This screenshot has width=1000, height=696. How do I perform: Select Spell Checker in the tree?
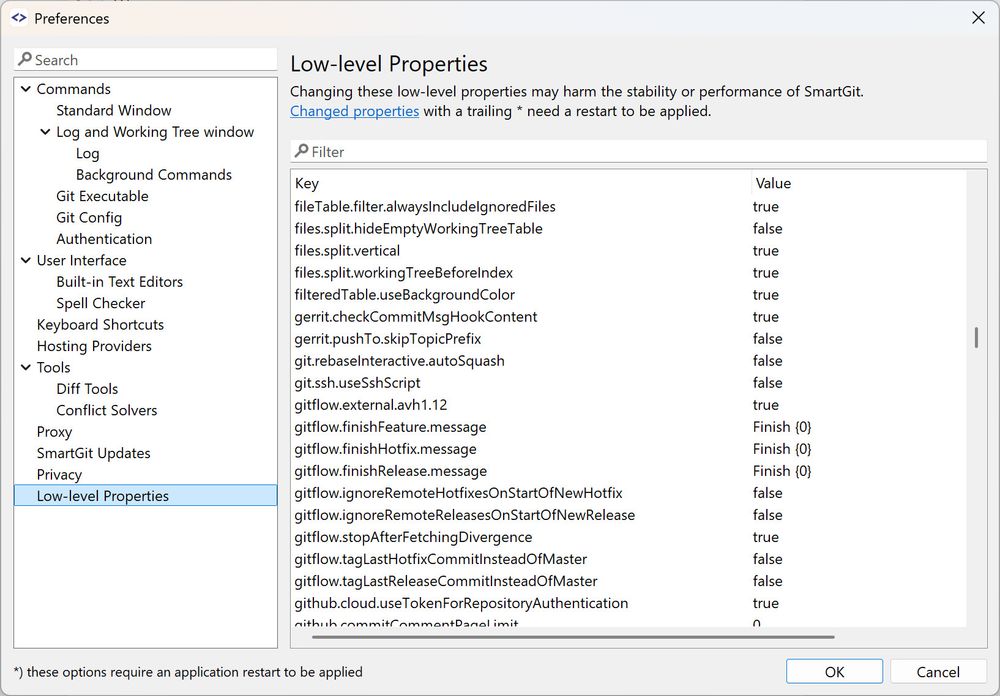pyautogui.click(x=101, y=303)
